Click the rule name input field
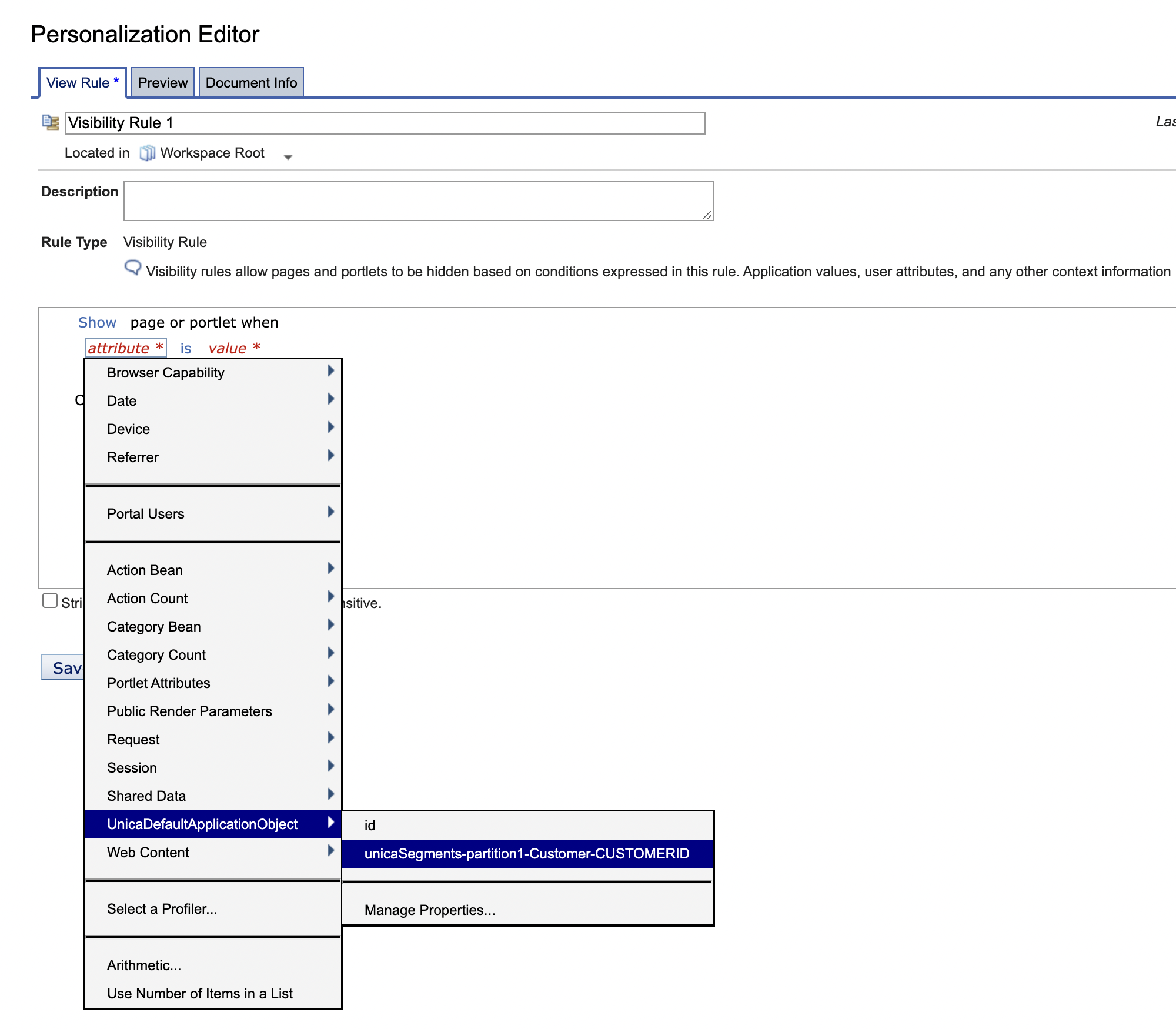 [x=385, y=122]
